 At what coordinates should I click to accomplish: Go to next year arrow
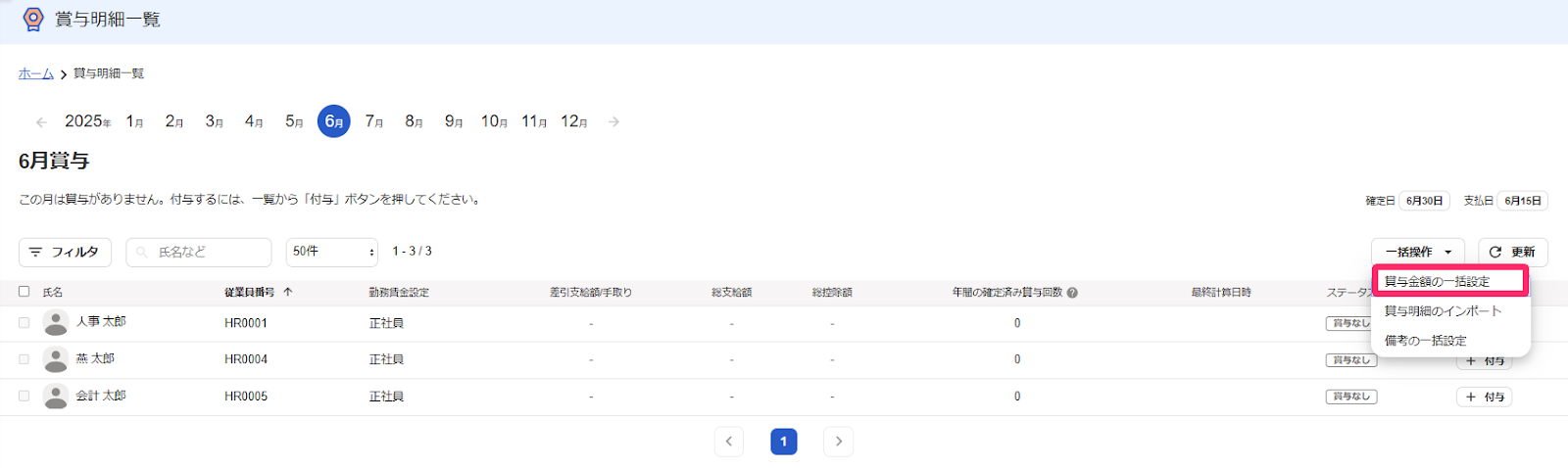click(613, 122)
